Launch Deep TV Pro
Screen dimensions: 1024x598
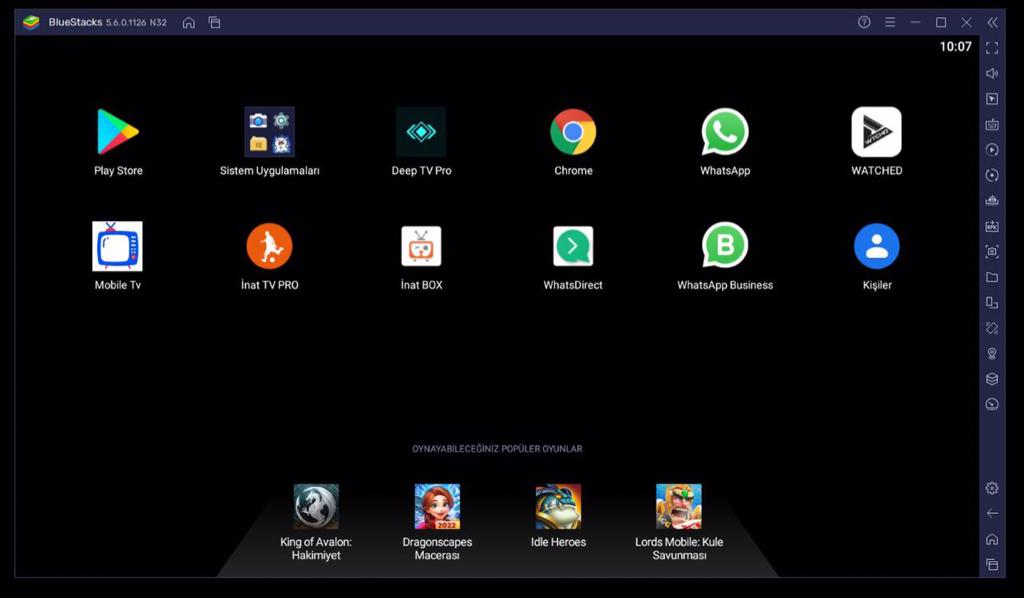[421, 132]
